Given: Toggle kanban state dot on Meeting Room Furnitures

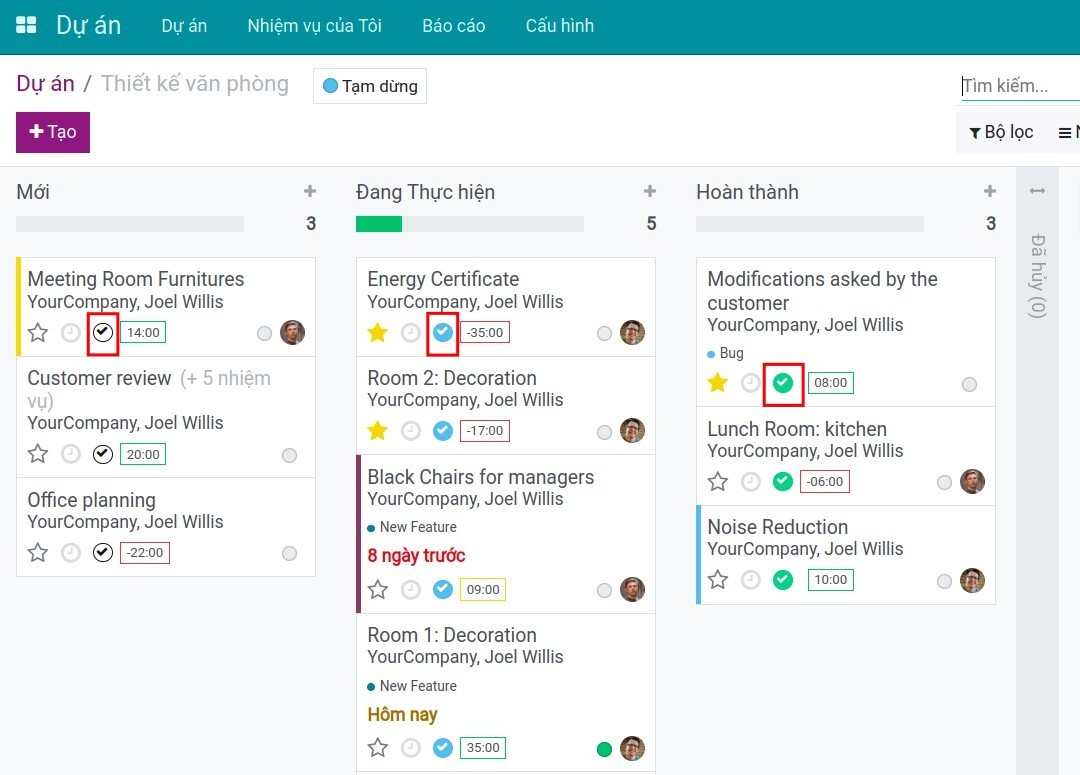Looking at the screenshot, I should pos(264,334).
